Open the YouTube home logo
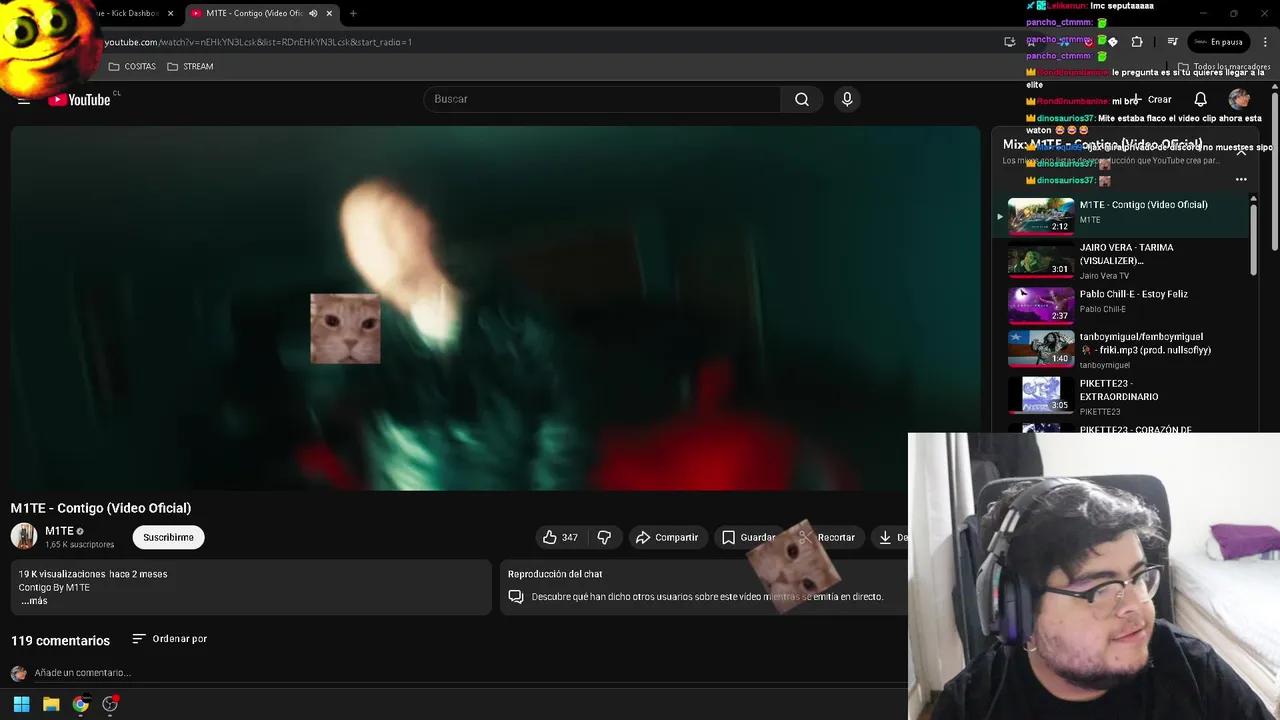1280x720 pixels. pyautogui.click(x=79, y=99)
